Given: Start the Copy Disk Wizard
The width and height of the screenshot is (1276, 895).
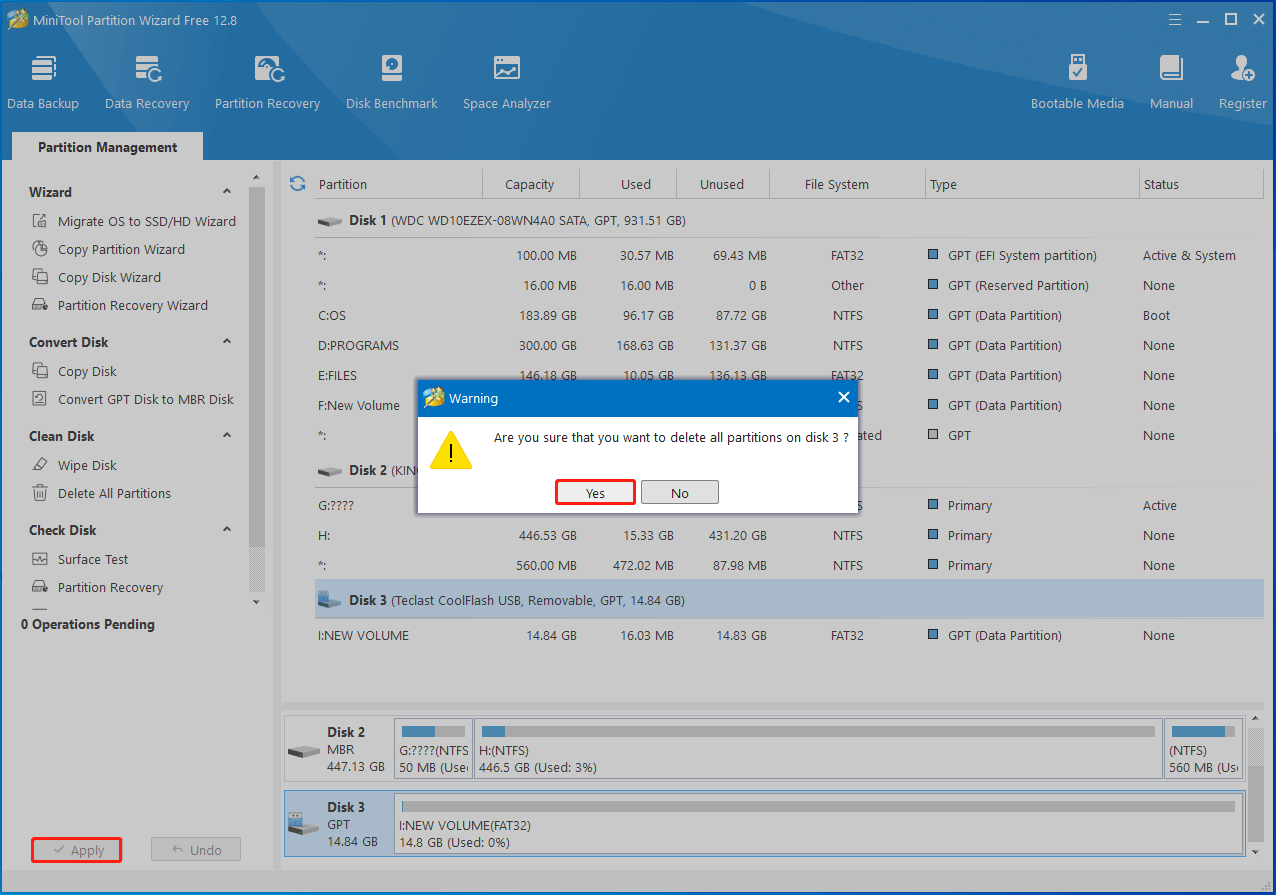Looking at the screenshot, I should pos(97,277).
